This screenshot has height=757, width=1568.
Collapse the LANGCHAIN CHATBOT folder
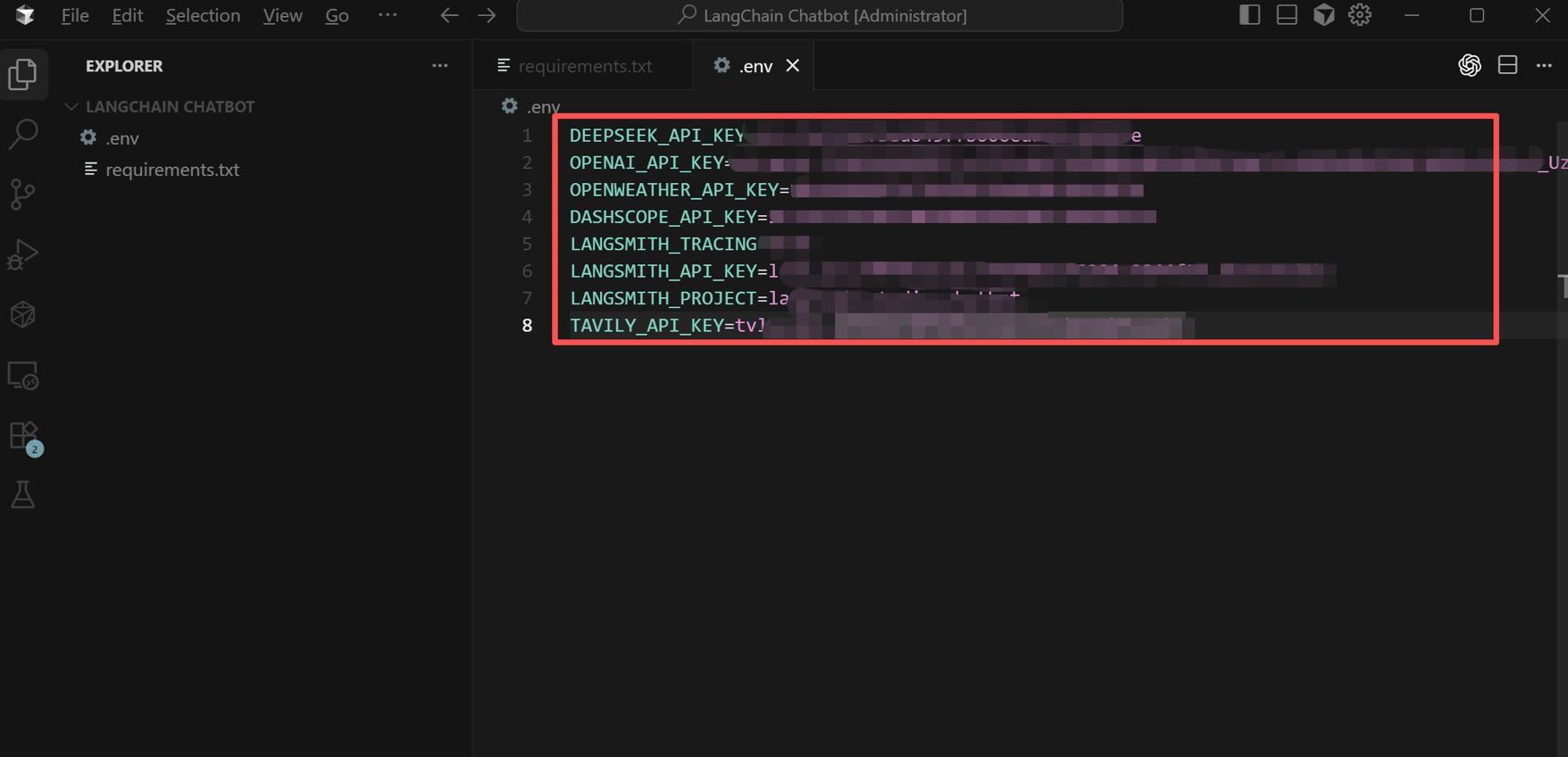(72, 106)
